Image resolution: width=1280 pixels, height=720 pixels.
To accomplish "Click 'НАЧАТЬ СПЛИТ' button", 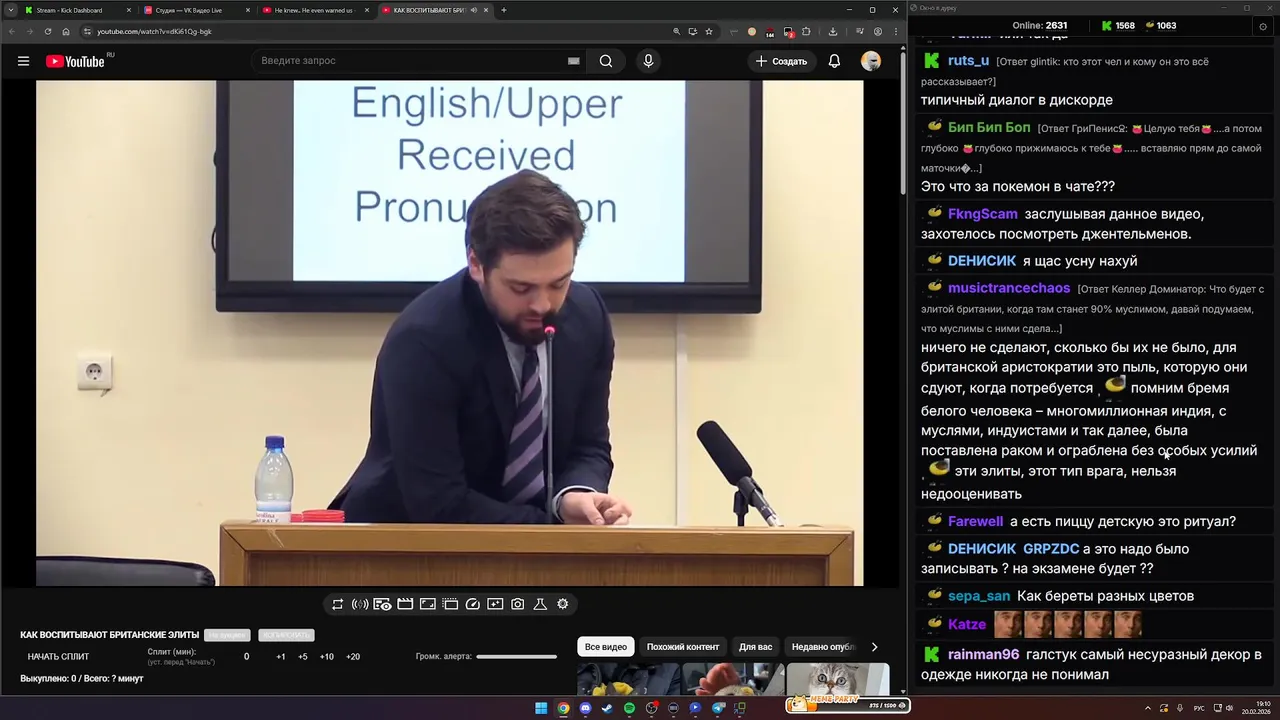I will [58, 657].
